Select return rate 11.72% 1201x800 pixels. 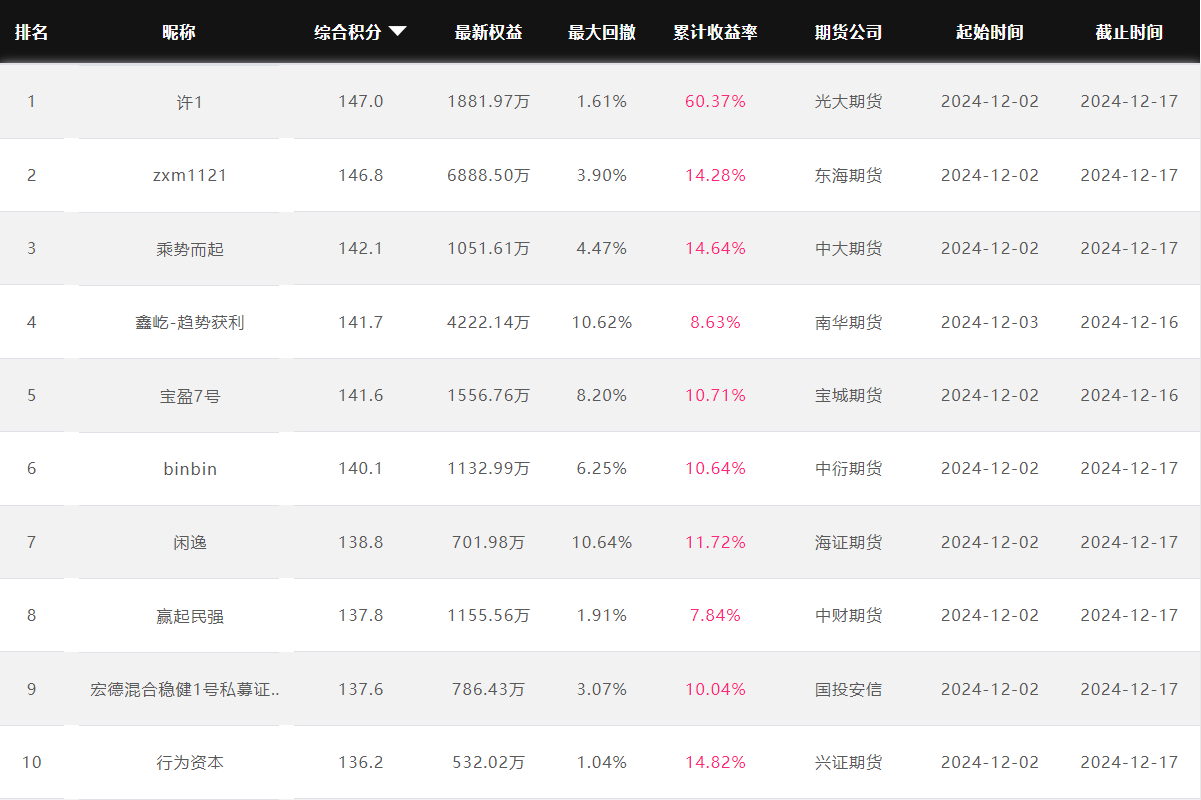click(x=715, y=543)
